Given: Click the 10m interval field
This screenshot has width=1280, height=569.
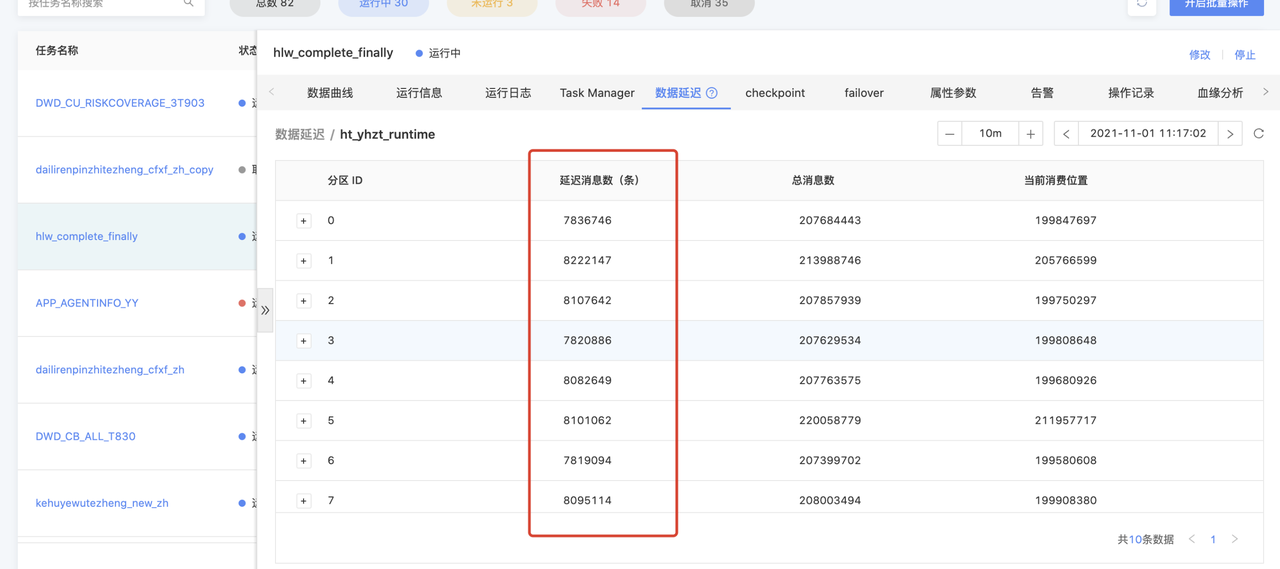Looking at the screenshot, I should pyautogui.click(x=990, y=133).
